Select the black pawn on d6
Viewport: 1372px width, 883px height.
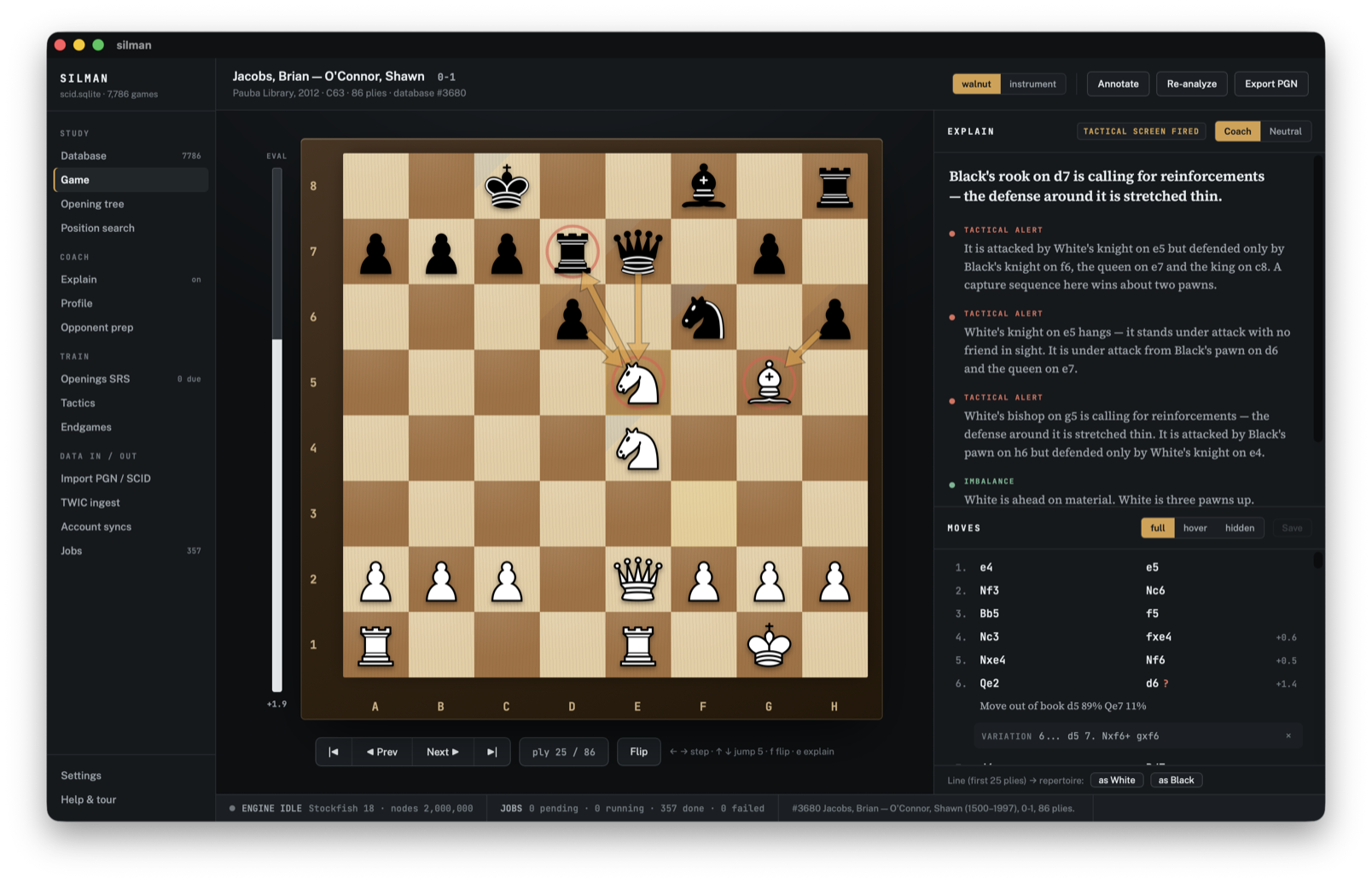point(573,317)
